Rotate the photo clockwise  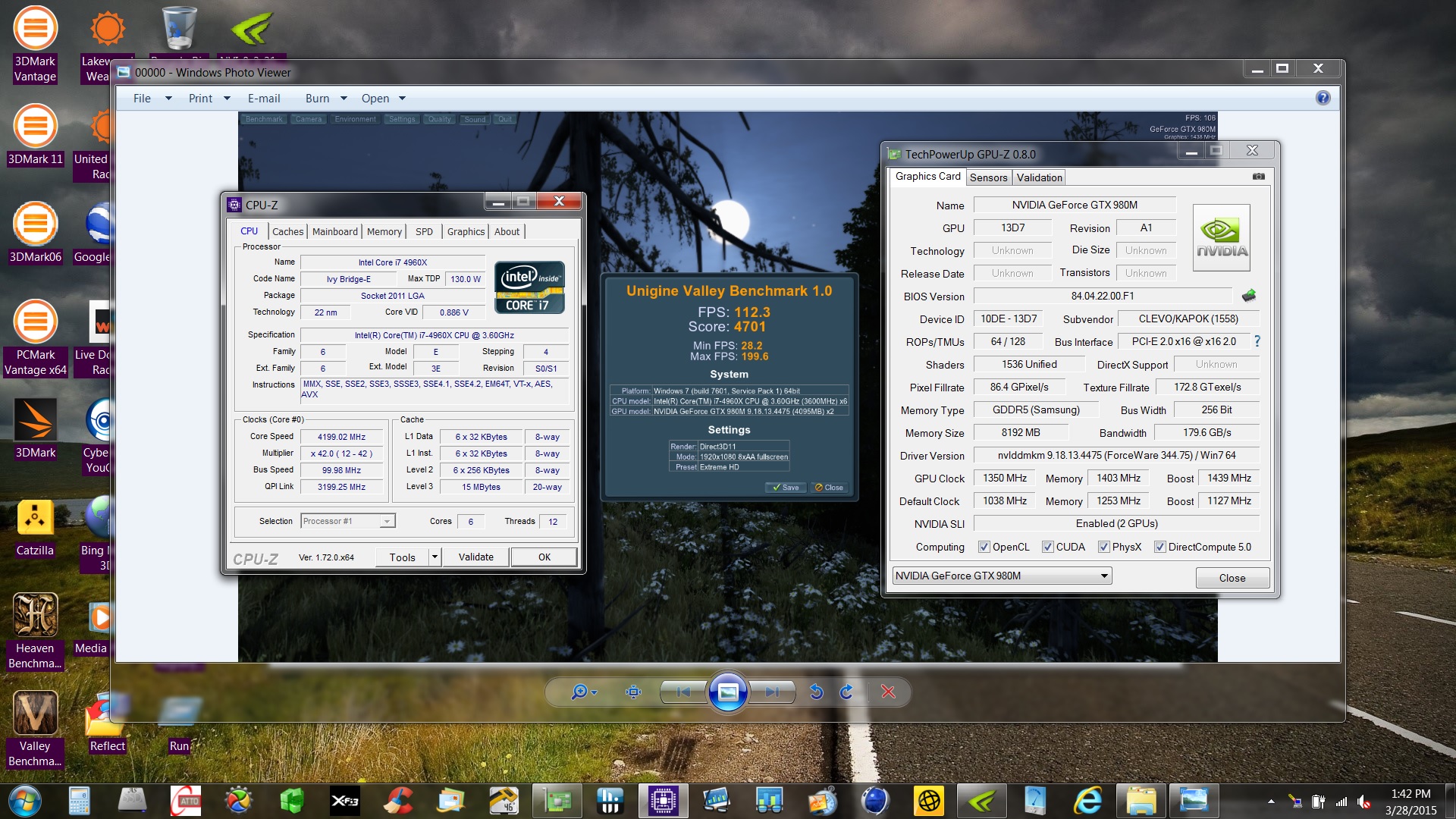(846, 692)
